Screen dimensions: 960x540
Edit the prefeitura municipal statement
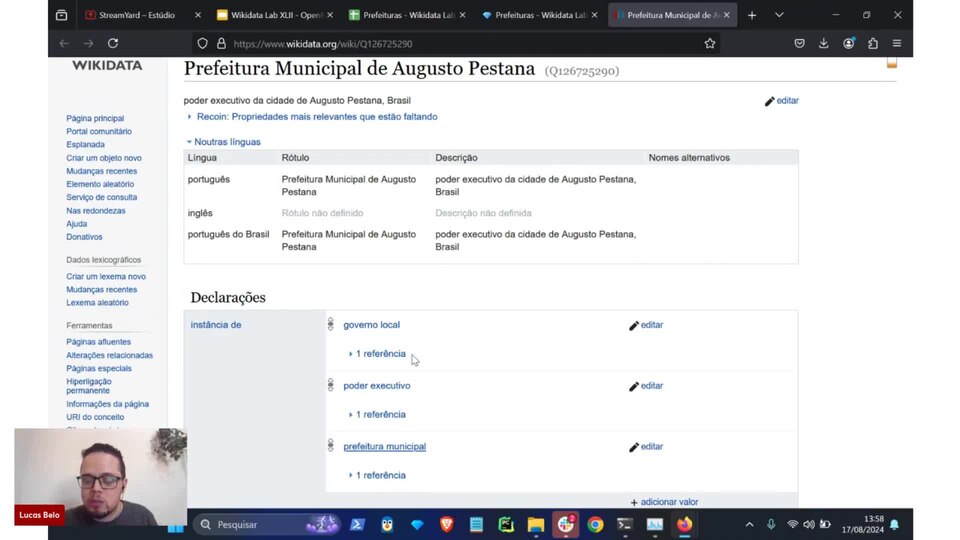point(646,446)
